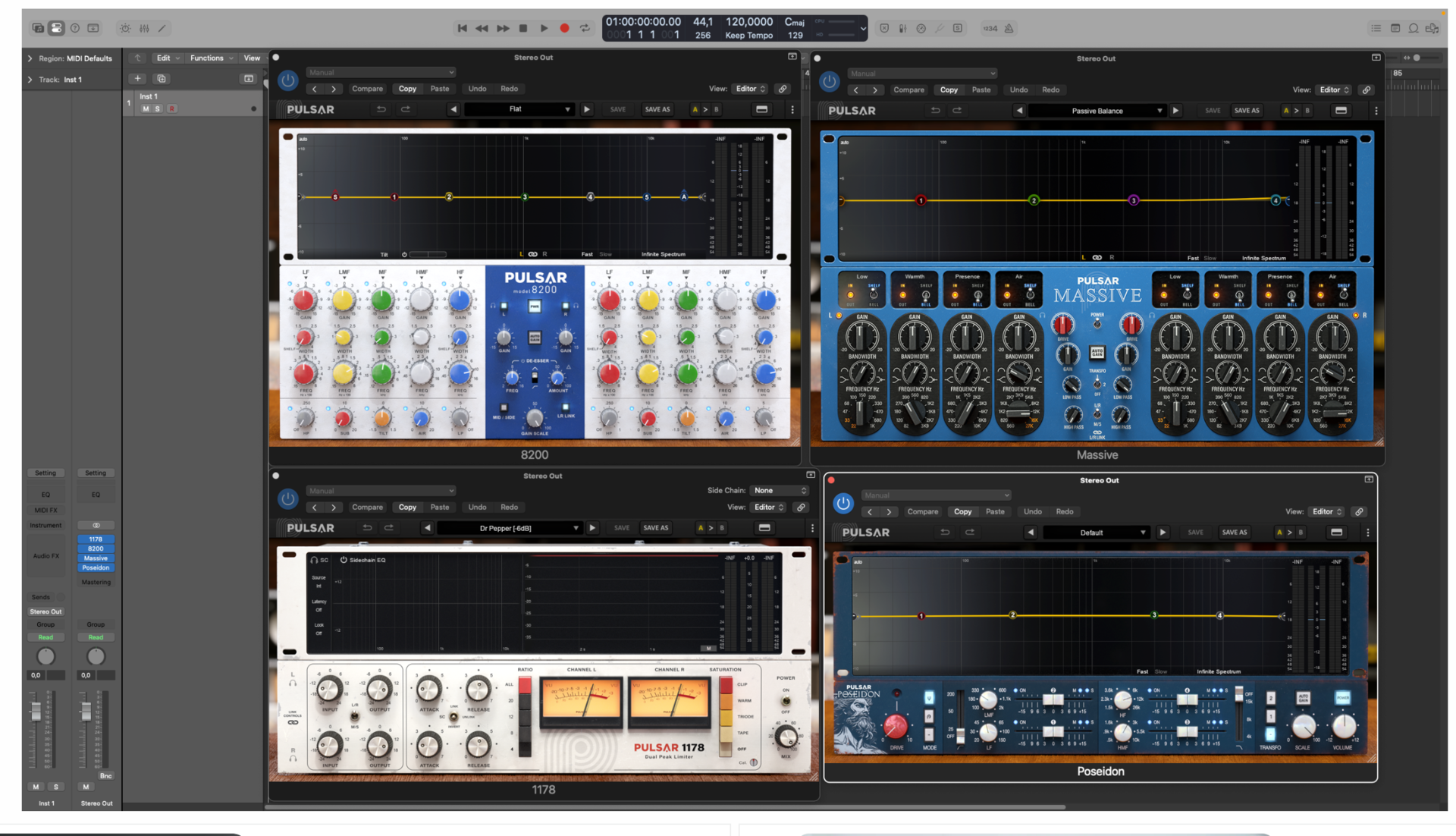This screenshot has width=1456, height=836.
Task: Select the Massive insert slot in the channel strip
Action: pos(96,558)
